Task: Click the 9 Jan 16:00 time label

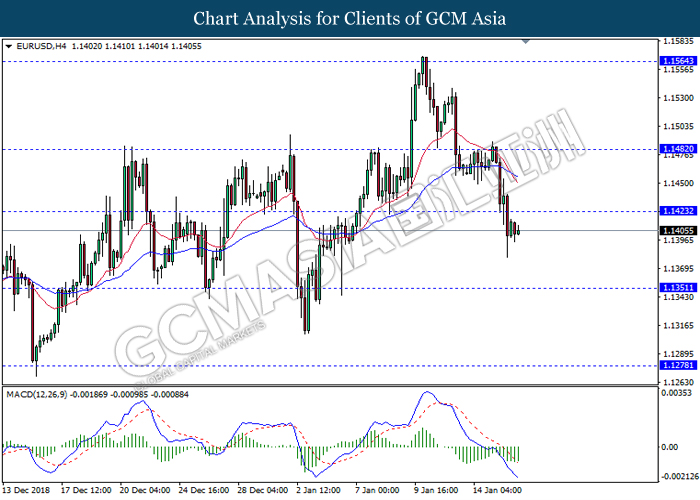Action: (436, 490)
